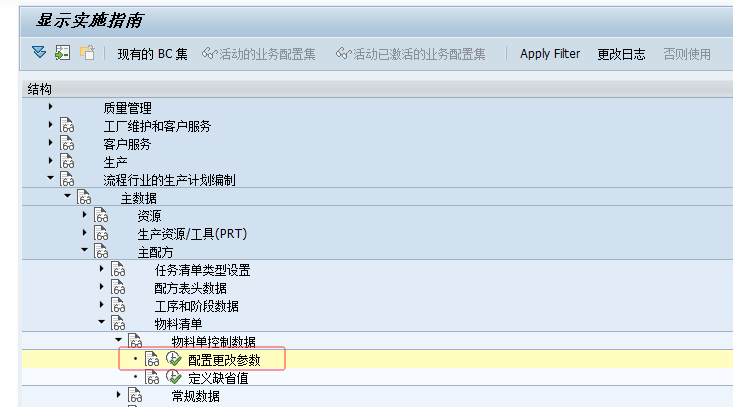Screen dimensions: 733x407
Task: Expand the 工序和阶段数据 node
Action: [101, 305]
